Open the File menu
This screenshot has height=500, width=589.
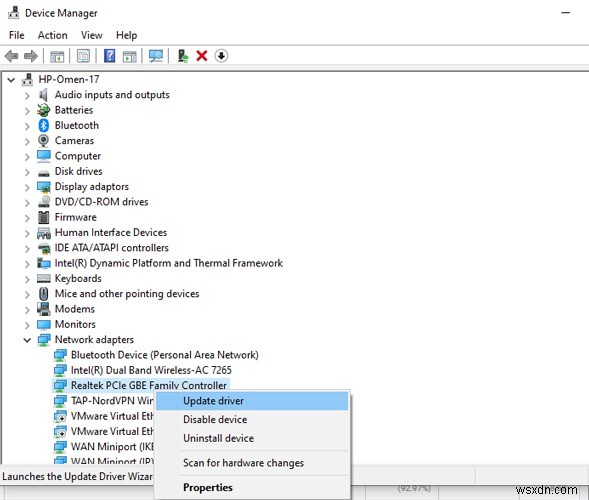pyautogui.click(x=17, y=35)
